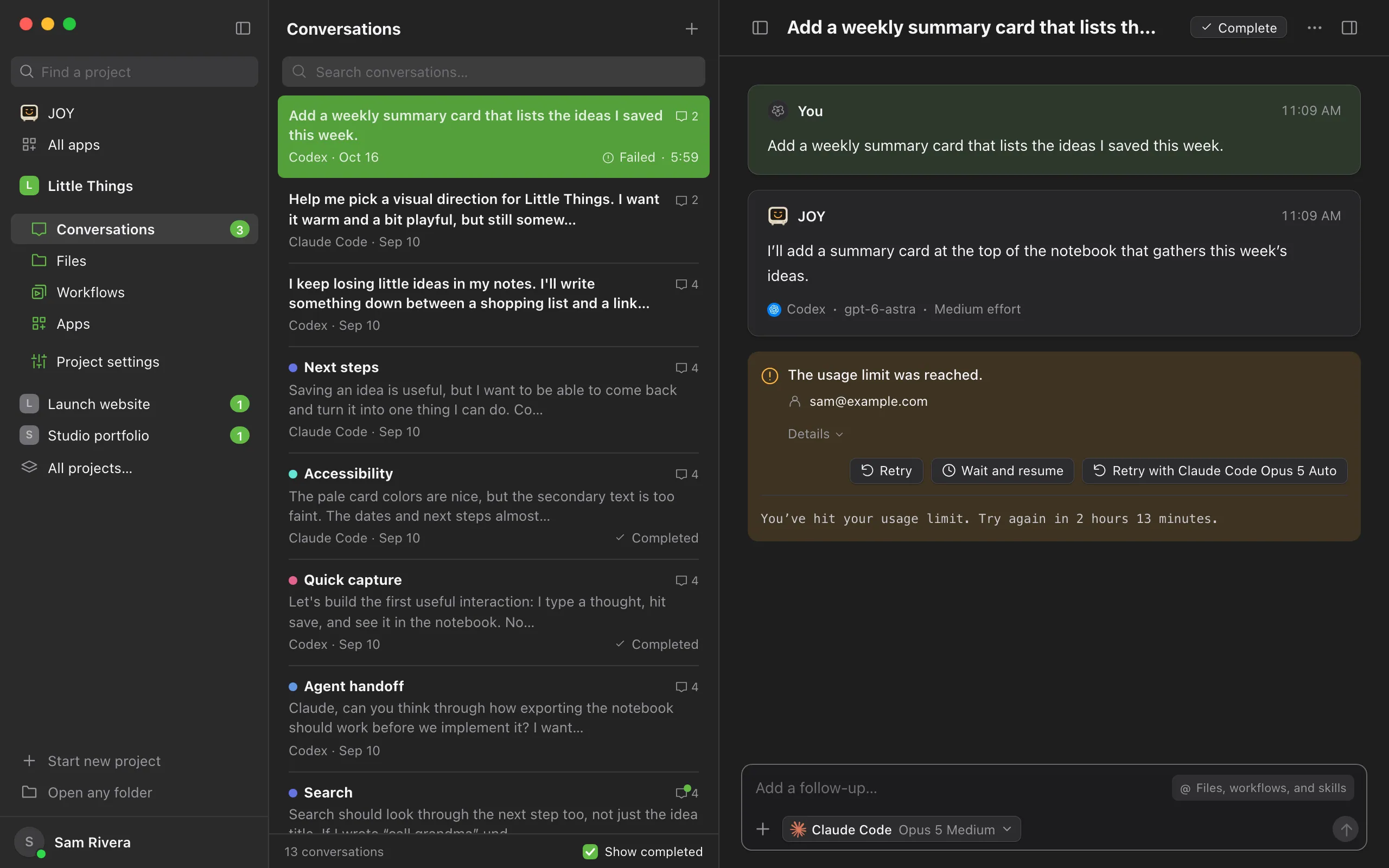1389x868 pixels.
Task: Open All projects... list
Action: [135, 468]
